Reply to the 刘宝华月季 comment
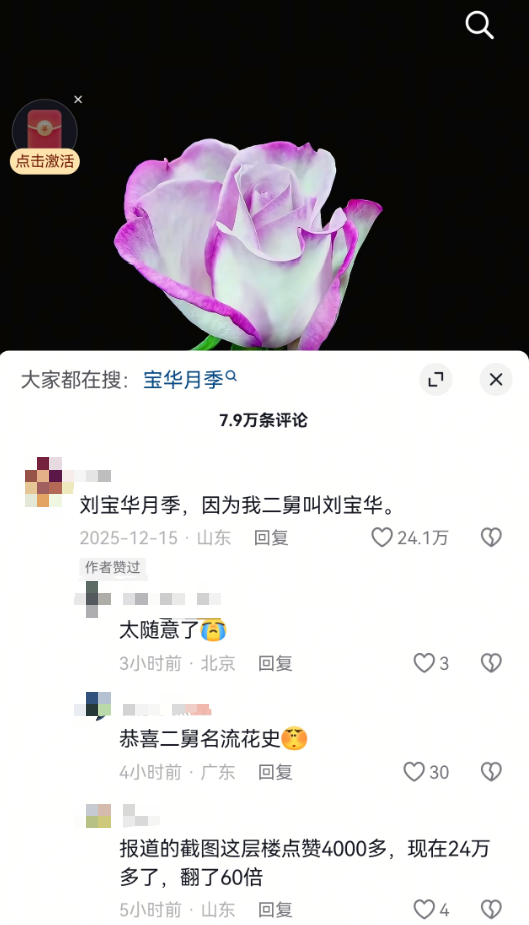Screen dimensions: 529x925 [x=271, y=537]
